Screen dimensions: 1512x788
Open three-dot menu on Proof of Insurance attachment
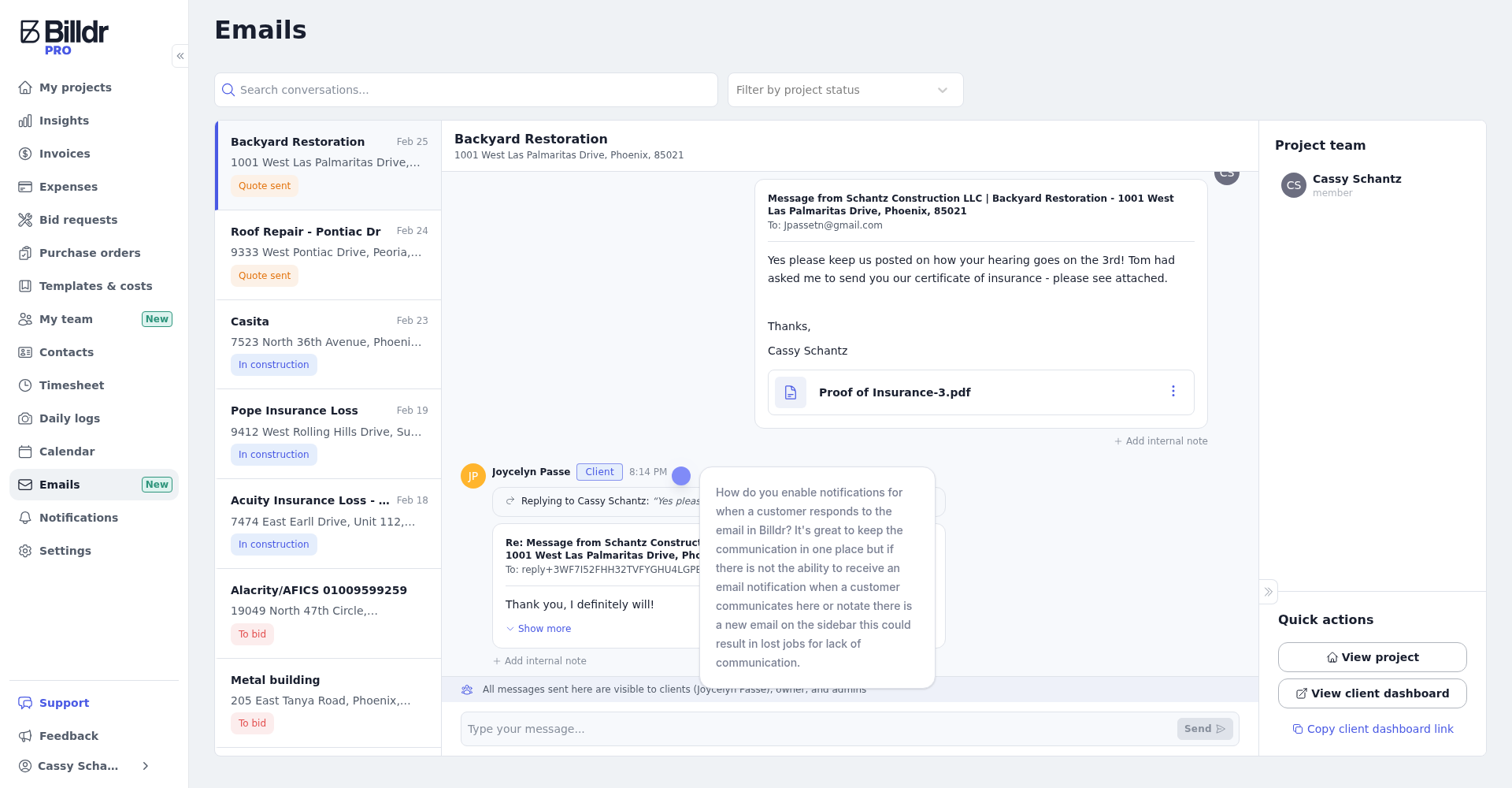tap(1173, 392)
